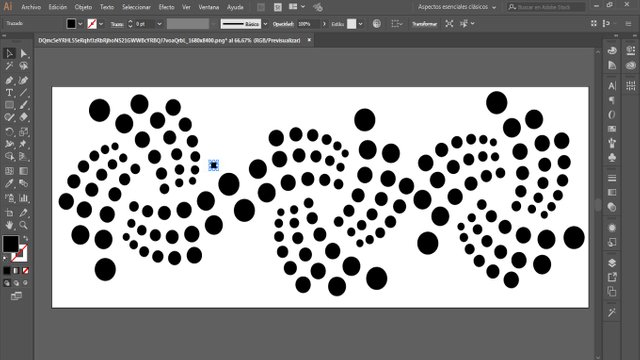640x360 pixels.
Task: Select the Mesh tool
Action: tap(9, 171)
